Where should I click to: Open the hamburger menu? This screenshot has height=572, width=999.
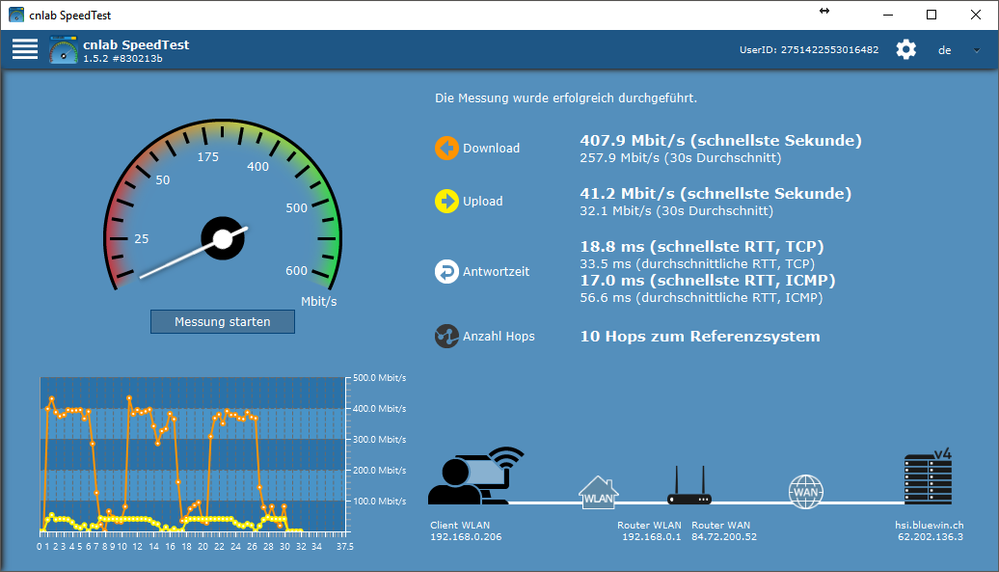pyautogui.click(x=25, y=49)
